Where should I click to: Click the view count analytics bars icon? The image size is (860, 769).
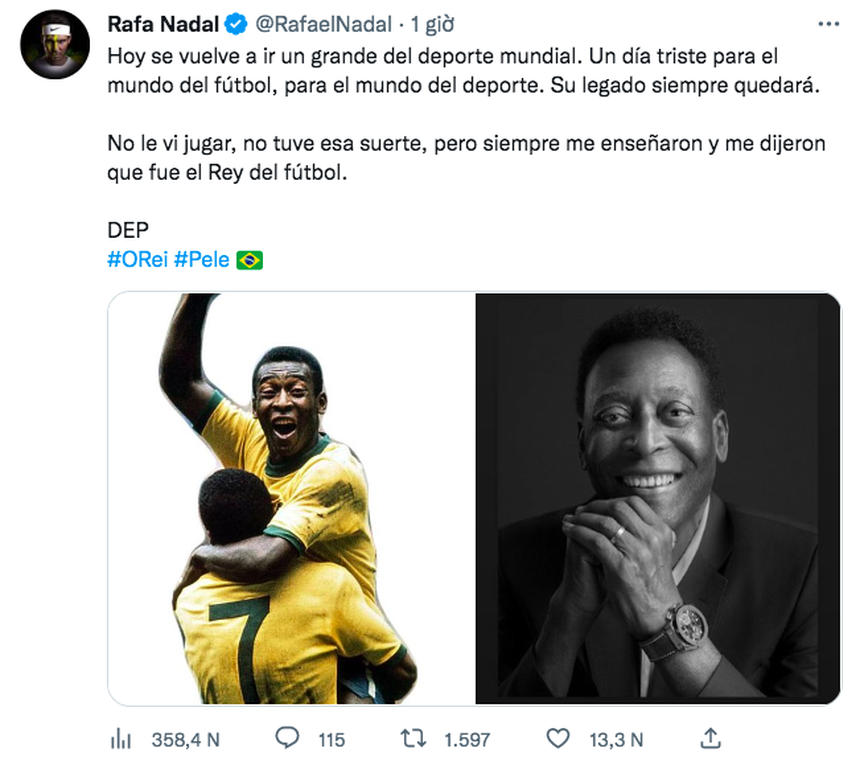[120, 737]
